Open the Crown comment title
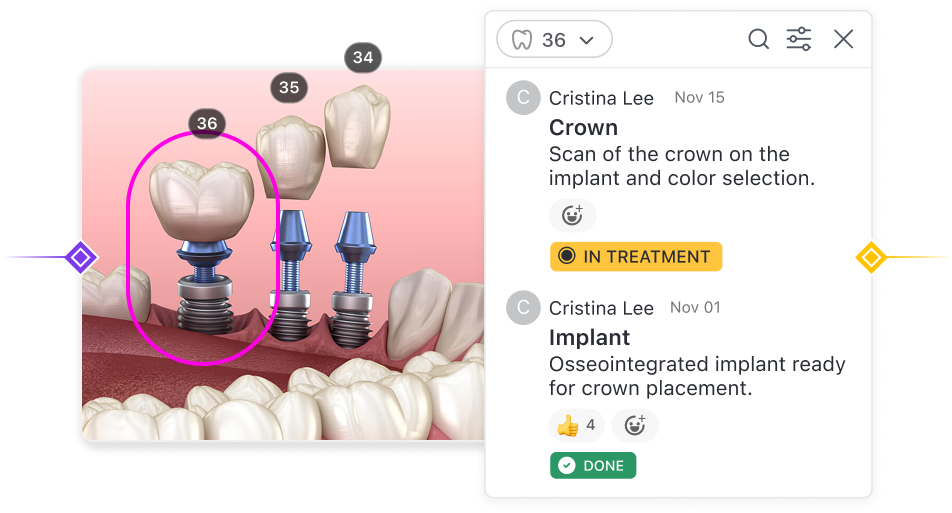The width and height of the screenshot is (952, 513). [x=583, y=127]
